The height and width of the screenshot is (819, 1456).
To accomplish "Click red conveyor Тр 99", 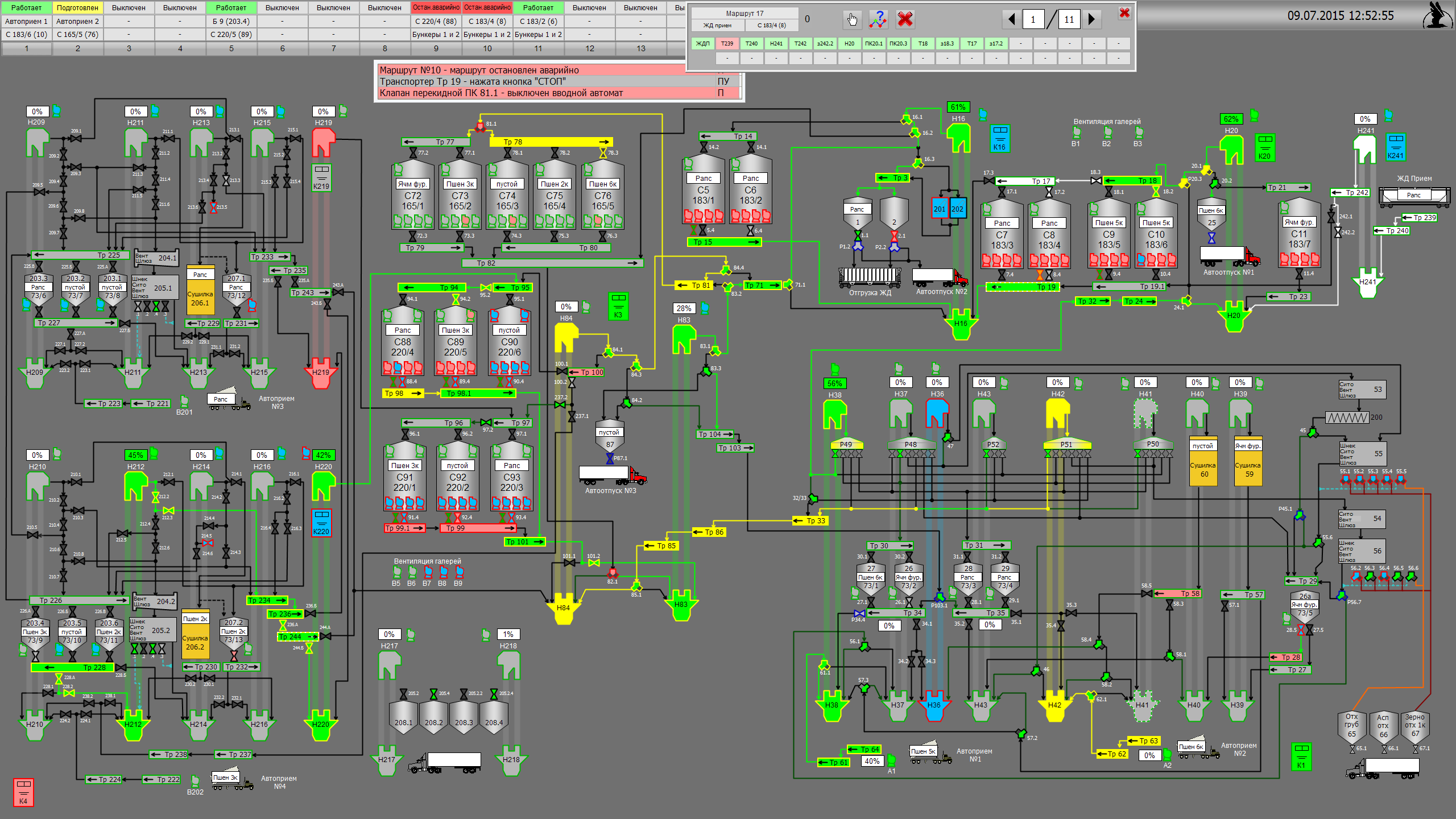I will click(x=478, y=528).
